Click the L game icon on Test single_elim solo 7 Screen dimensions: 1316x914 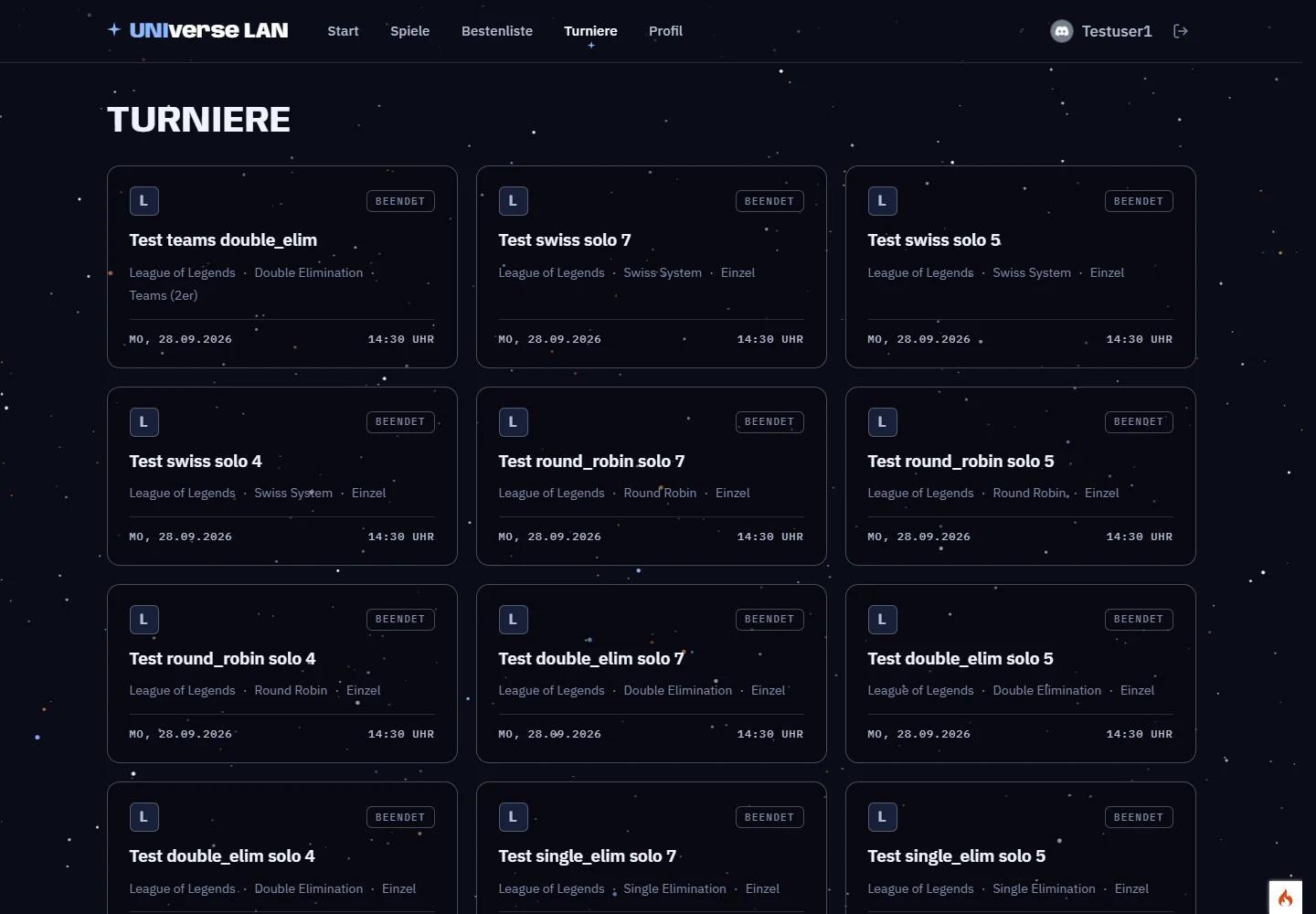(514, 817)
